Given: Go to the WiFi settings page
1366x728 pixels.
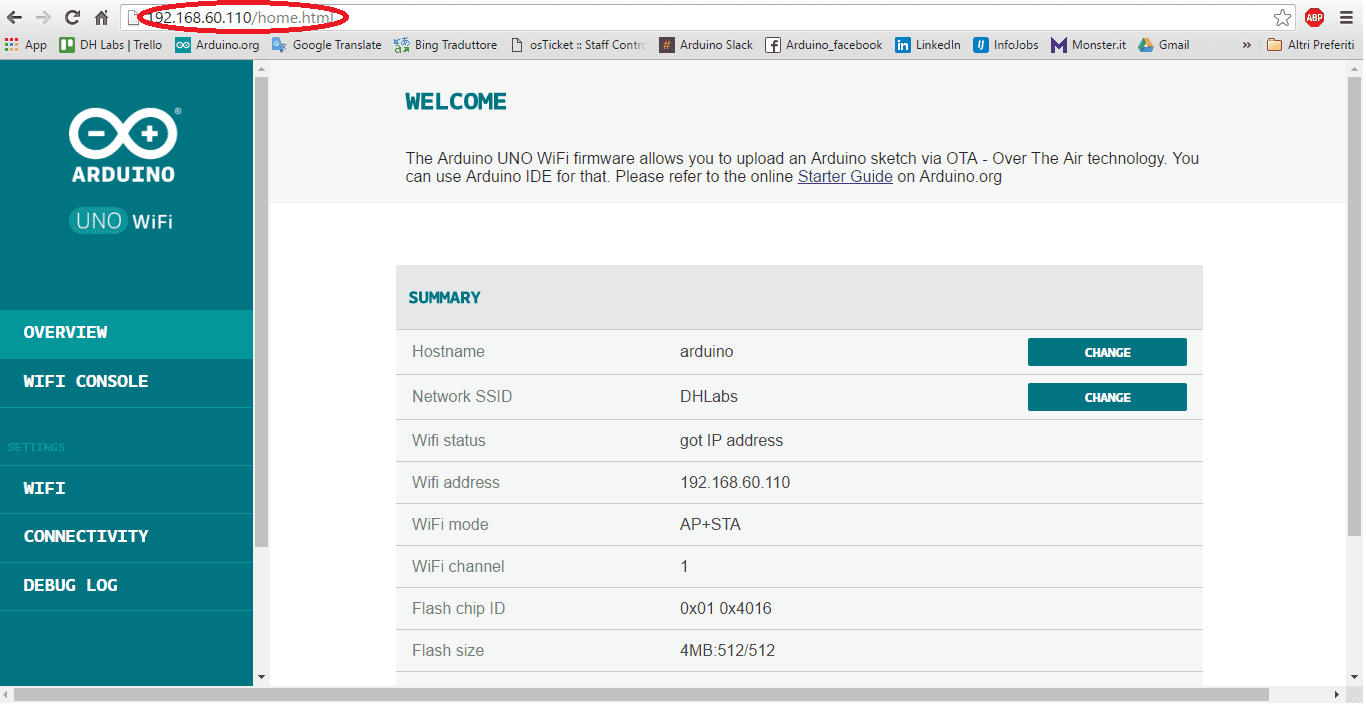Looking at the screenshot, I should click(x=44, y=489).
